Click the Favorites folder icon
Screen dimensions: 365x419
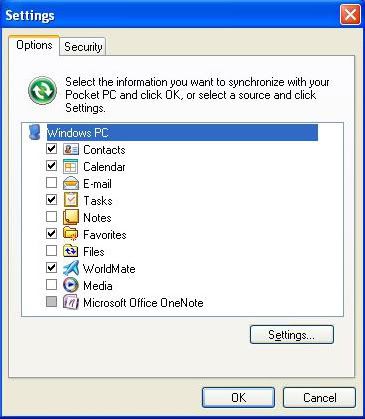pyautogui.click(x=71, y=234)
